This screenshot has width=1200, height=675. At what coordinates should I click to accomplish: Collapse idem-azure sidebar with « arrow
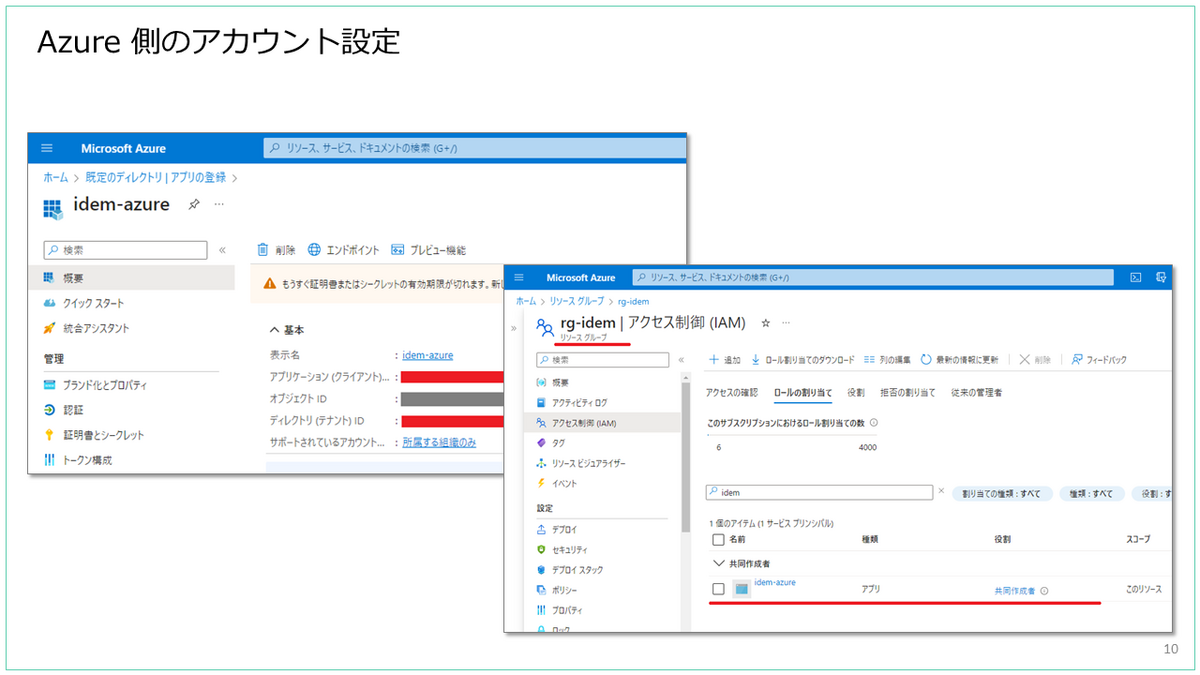222,250
